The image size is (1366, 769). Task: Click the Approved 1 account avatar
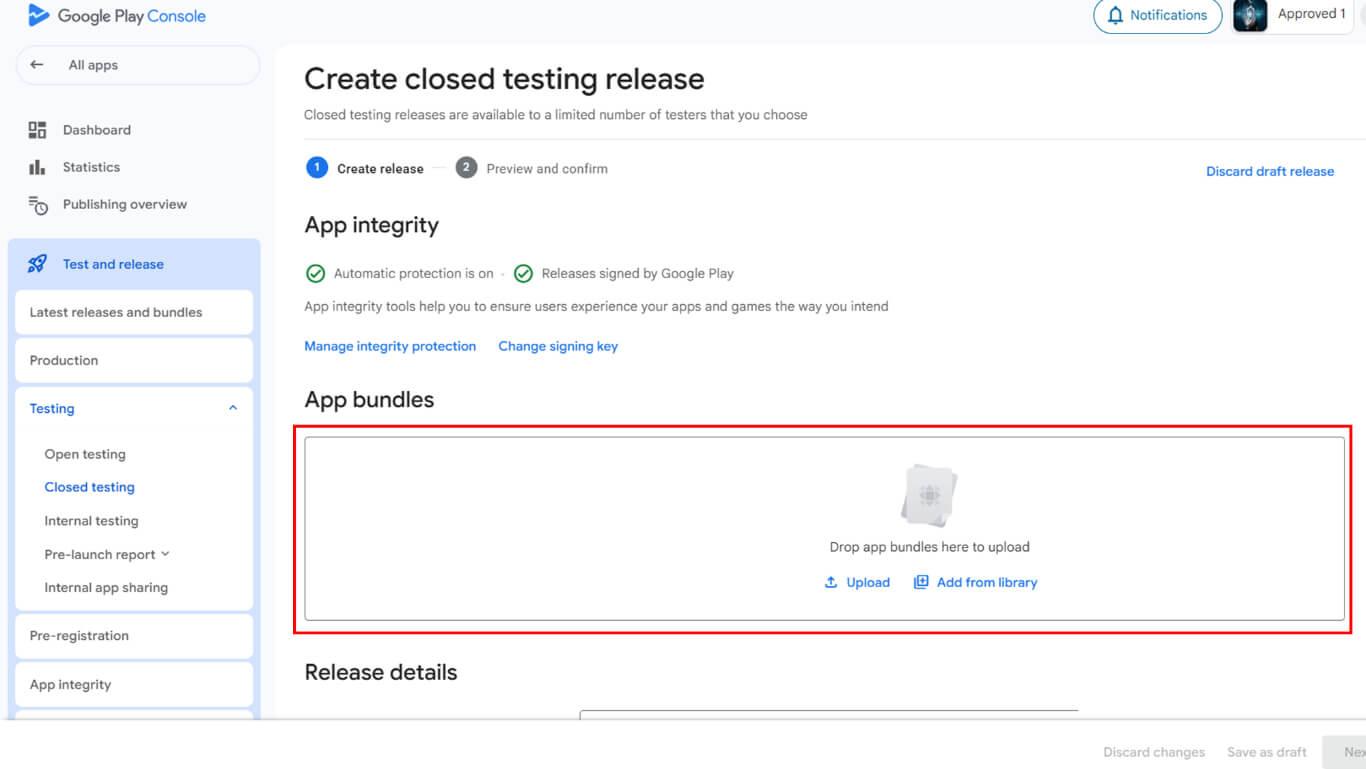[x=1250, y=16]
